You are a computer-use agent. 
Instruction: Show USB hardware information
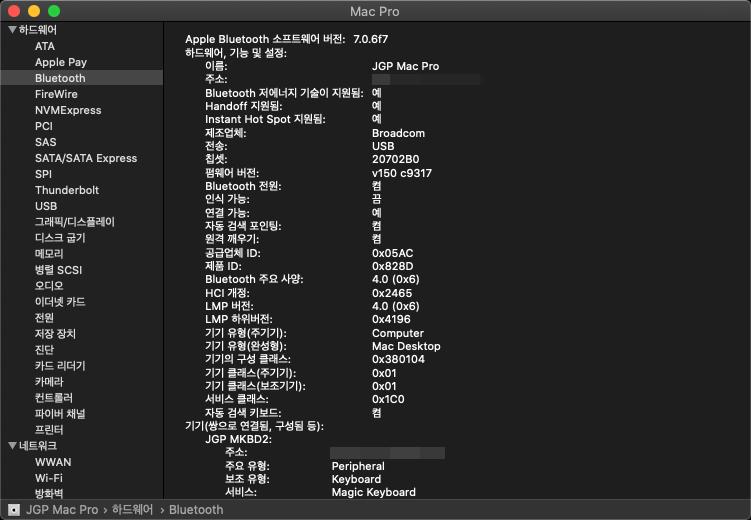46,206
